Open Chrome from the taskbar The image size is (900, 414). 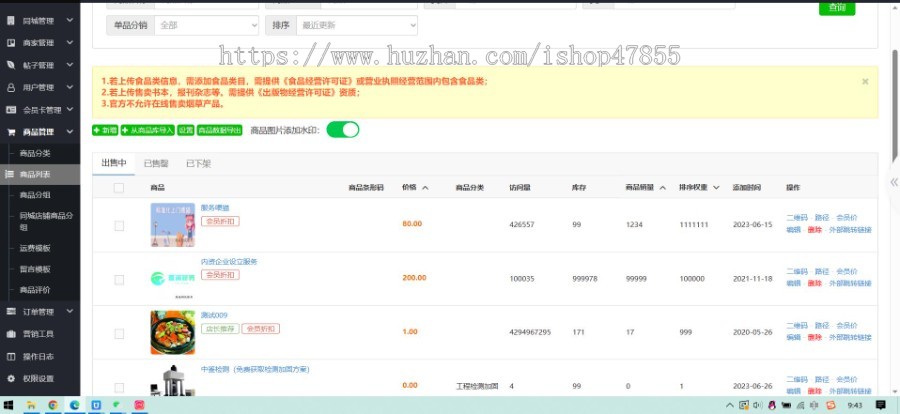53,405
